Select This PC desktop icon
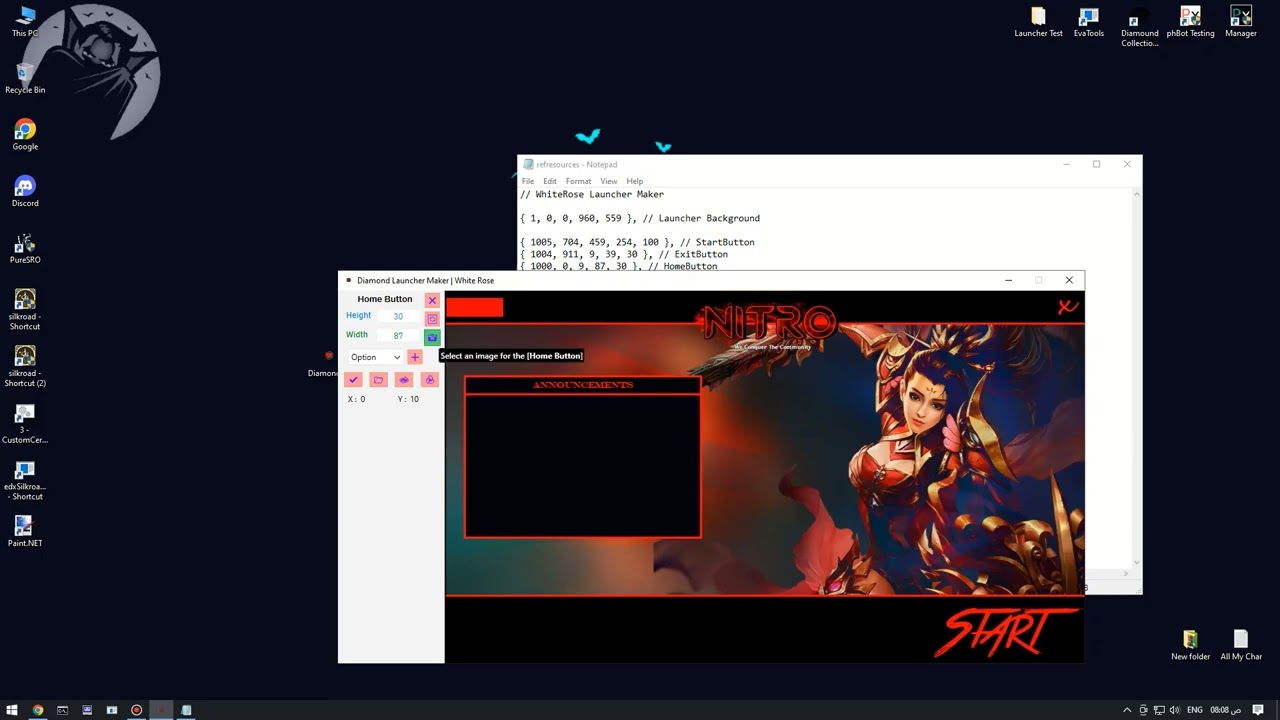Screen dimensions: 1280x720 coord(25,21)
